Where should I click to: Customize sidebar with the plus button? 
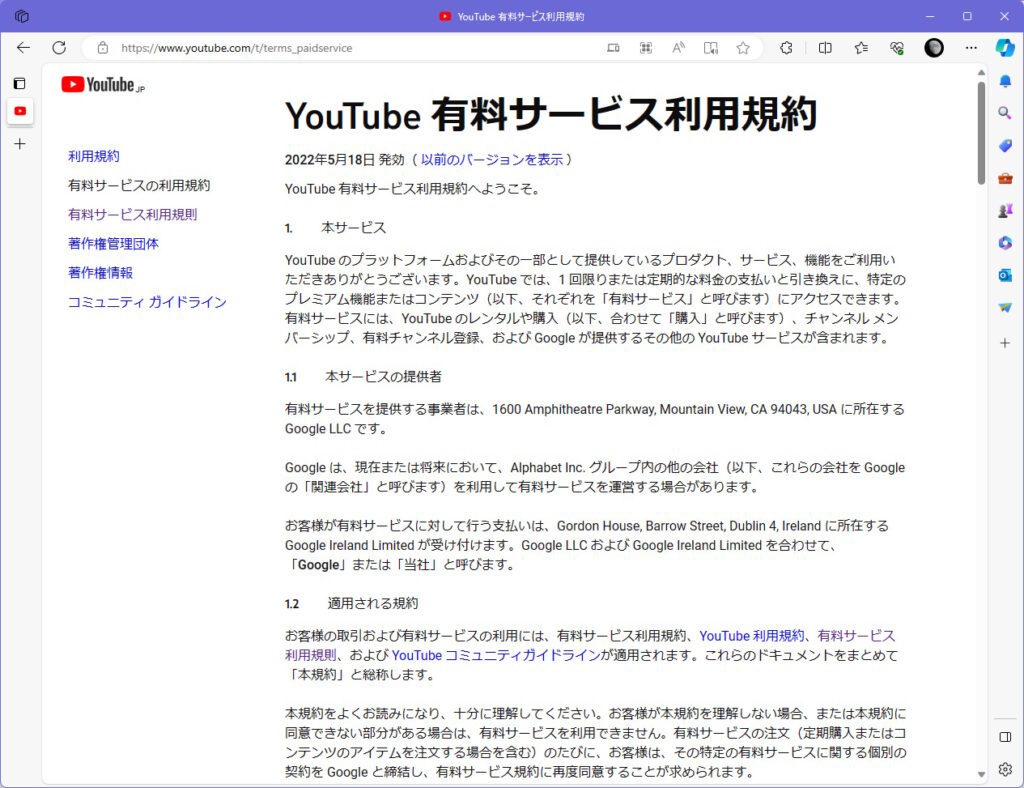(1005, 343)
